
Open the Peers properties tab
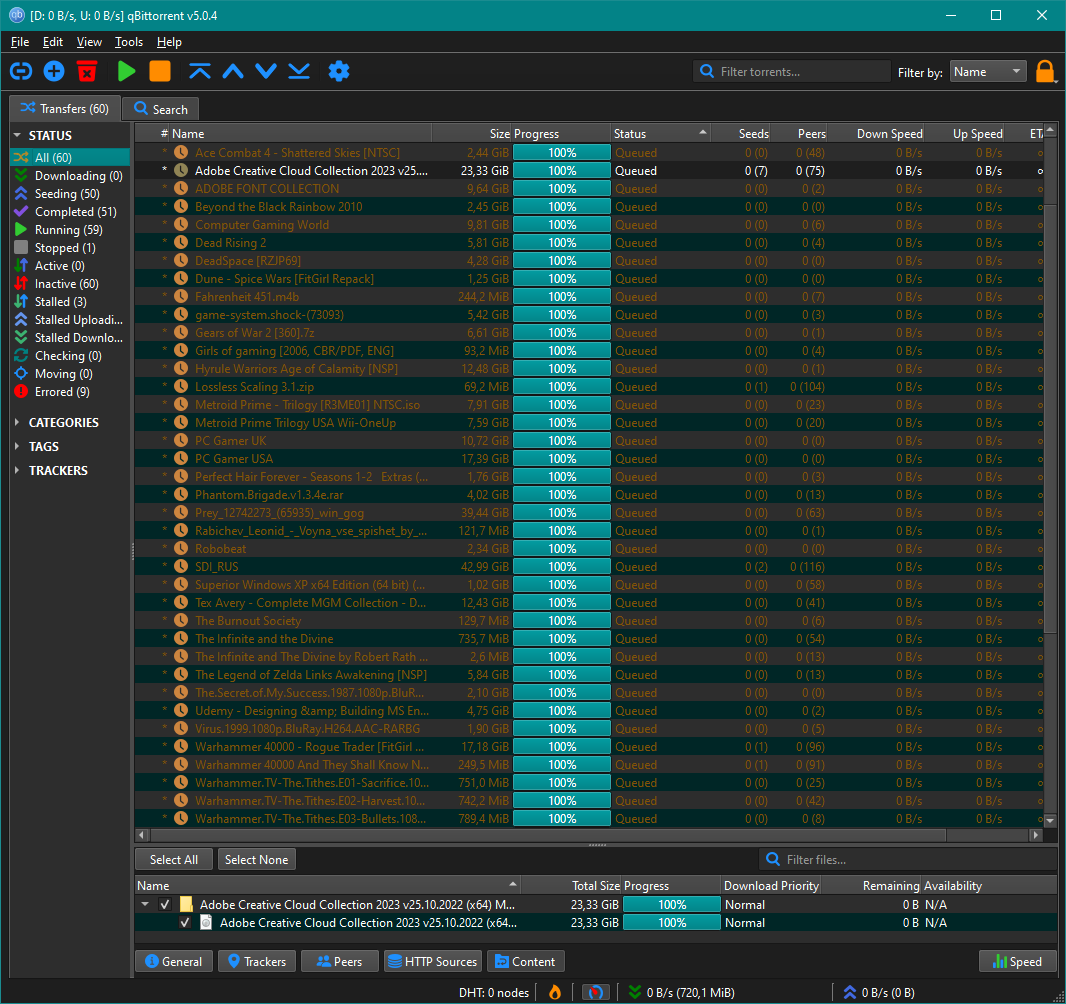click(339, 962)
